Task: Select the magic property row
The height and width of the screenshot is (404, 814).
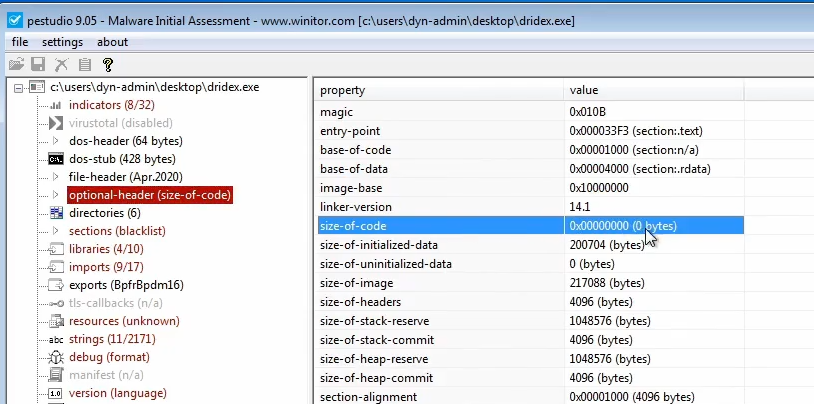Action: pos(530,112)
